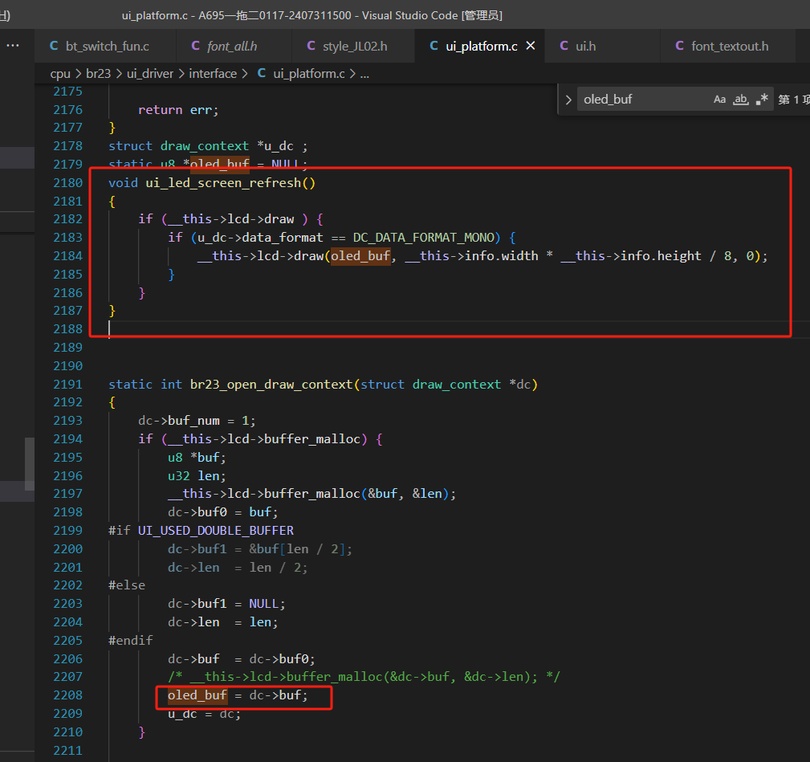The height and width of the screenshot is (762, 810).
Task: Click the #endif preprocessor directive
Action: [x=130, y=641]
